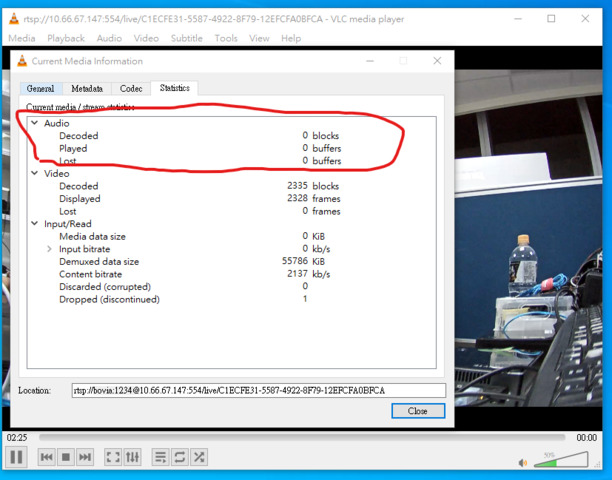Click the Close button in dialog
The height and width of the screenshot is (480, 612).
click(418, 411)
